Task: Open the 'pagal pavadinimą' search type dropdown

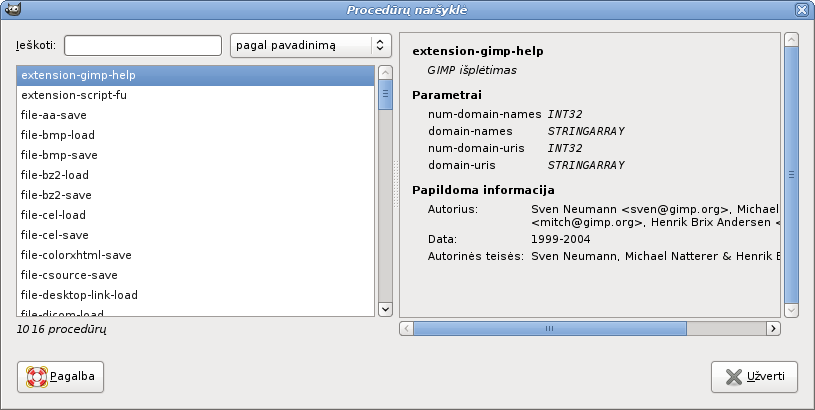Action: pos(308,46)
